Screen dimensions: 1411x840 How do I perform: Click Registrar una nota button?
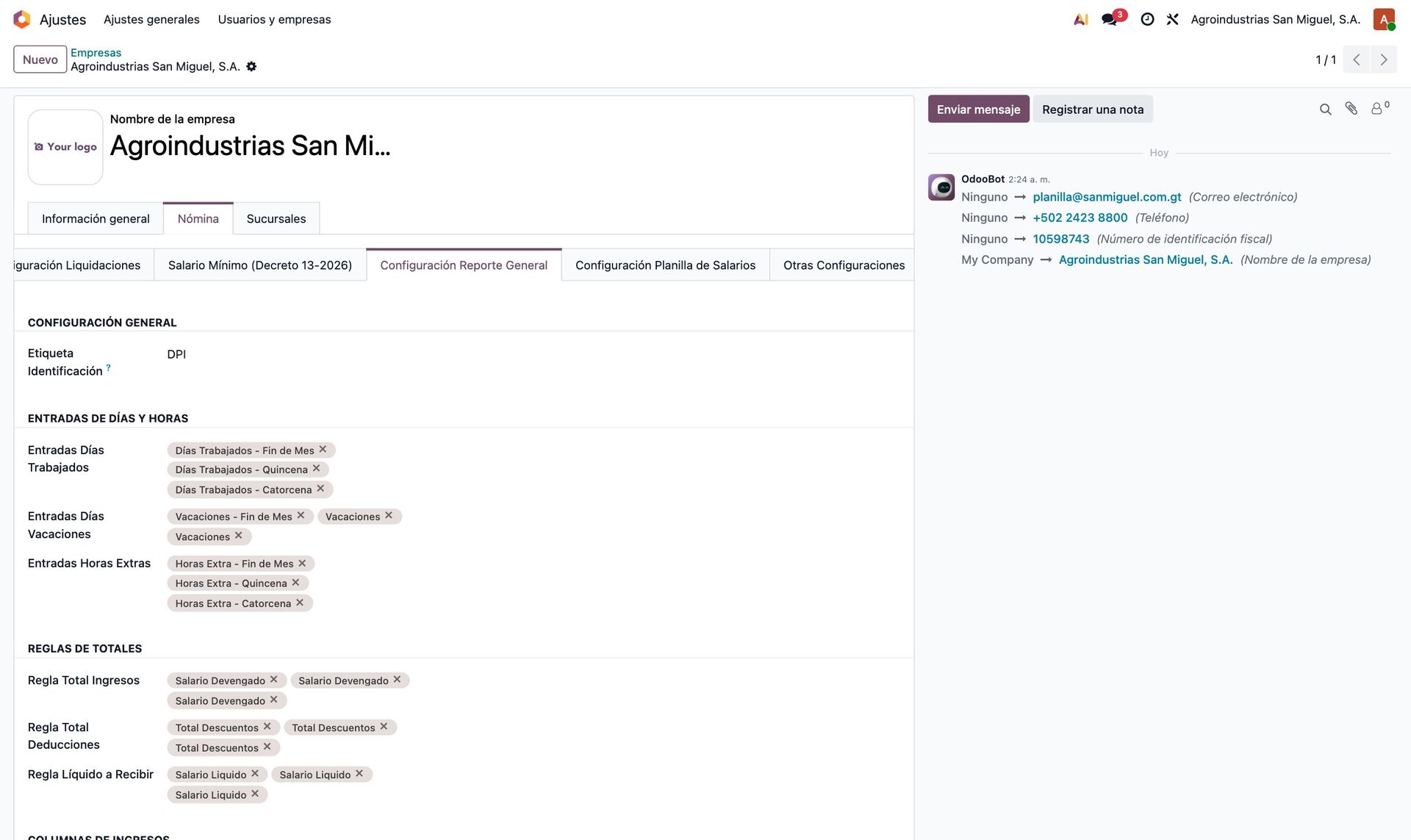(1093, 109)
